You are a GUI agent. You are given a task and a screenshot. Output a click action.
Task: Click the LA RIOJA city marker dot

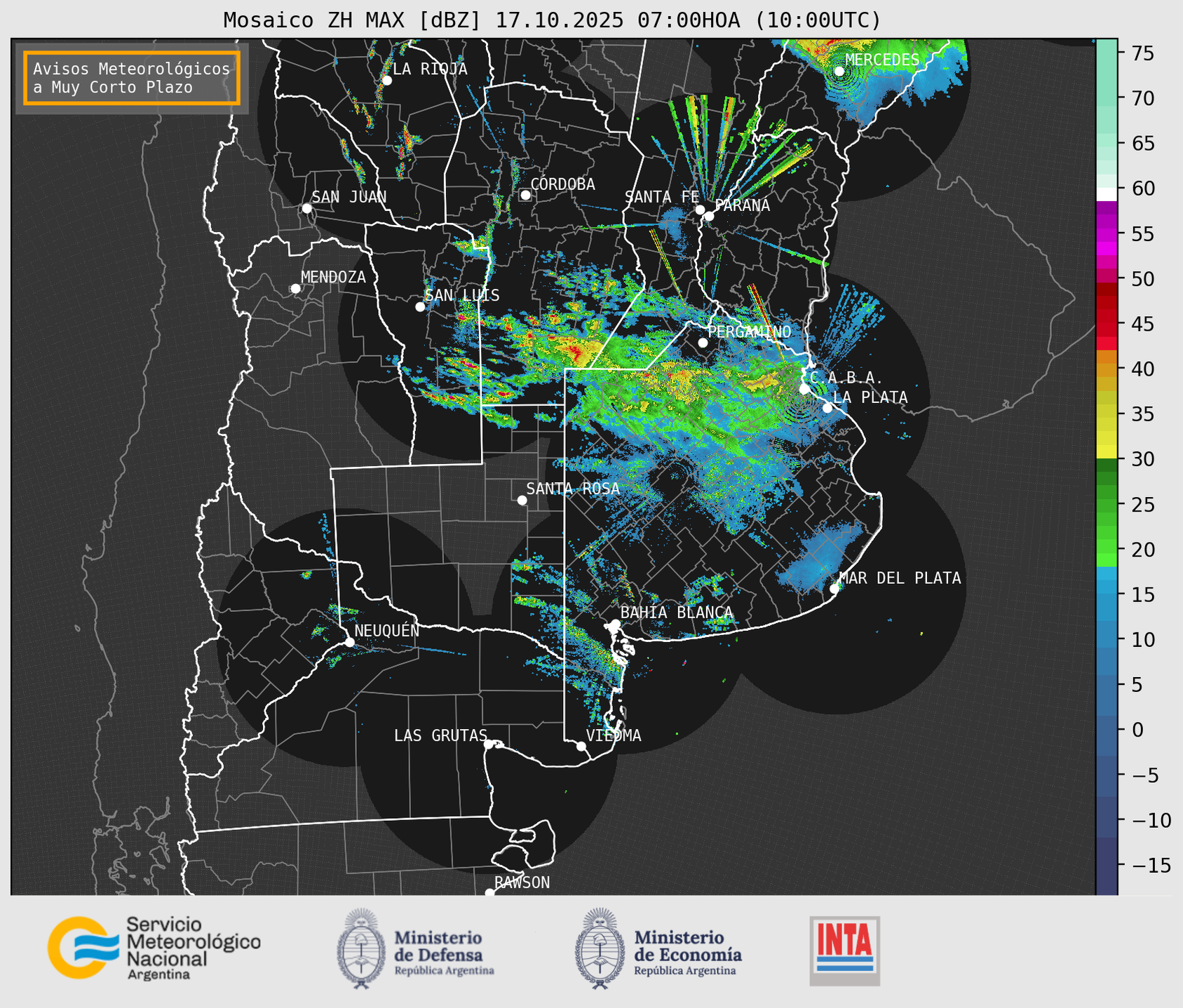tap(387, 81)
